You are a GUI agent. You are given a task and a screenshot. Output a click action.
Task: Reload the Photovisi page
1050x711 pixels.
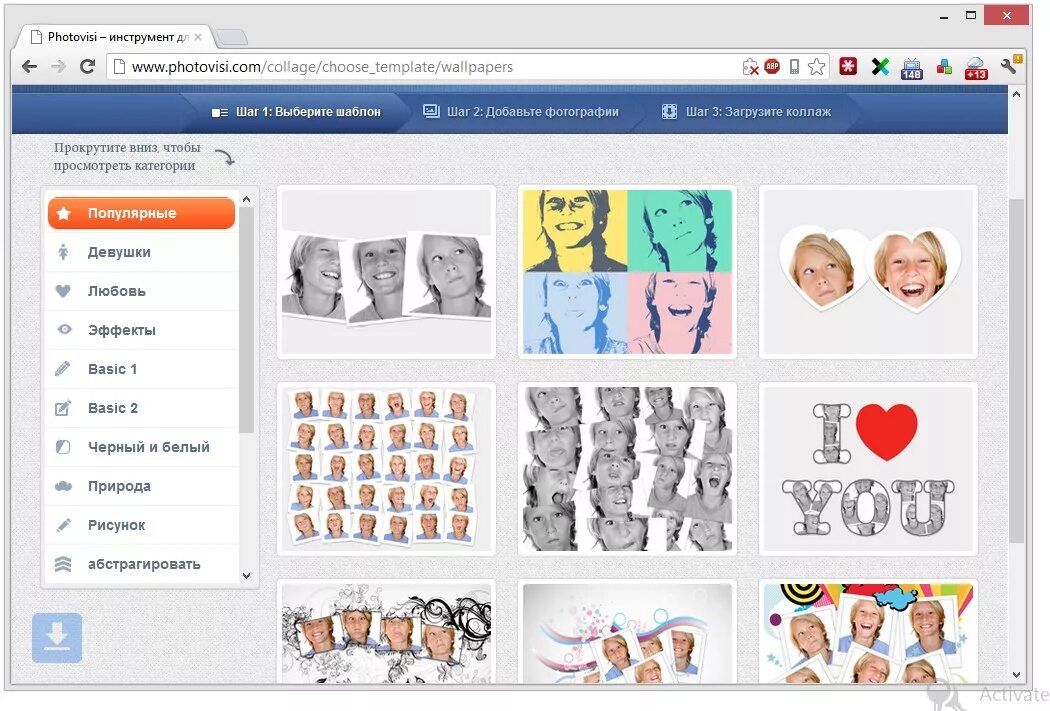pyautogui.click(x=87, y=66)
